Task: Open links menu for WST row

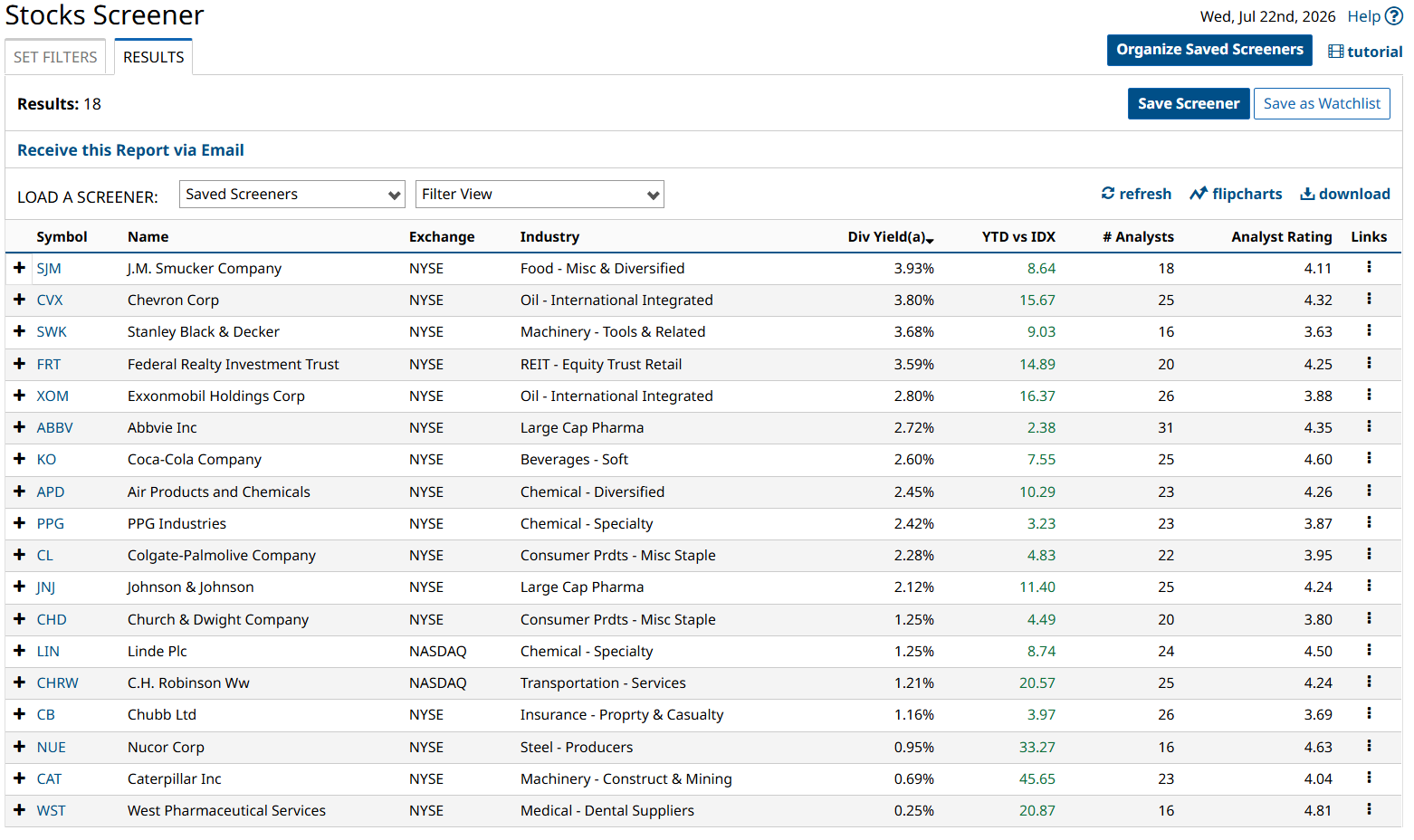Action: (1369, 809)
